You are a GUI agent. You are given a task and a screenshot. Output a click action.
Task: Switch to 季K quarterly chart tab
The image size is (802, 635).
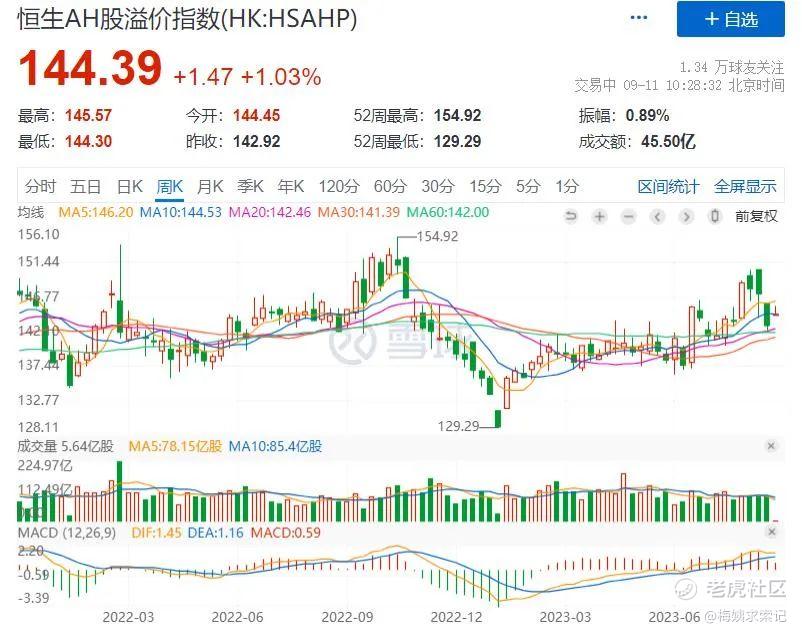click(250, 186)
